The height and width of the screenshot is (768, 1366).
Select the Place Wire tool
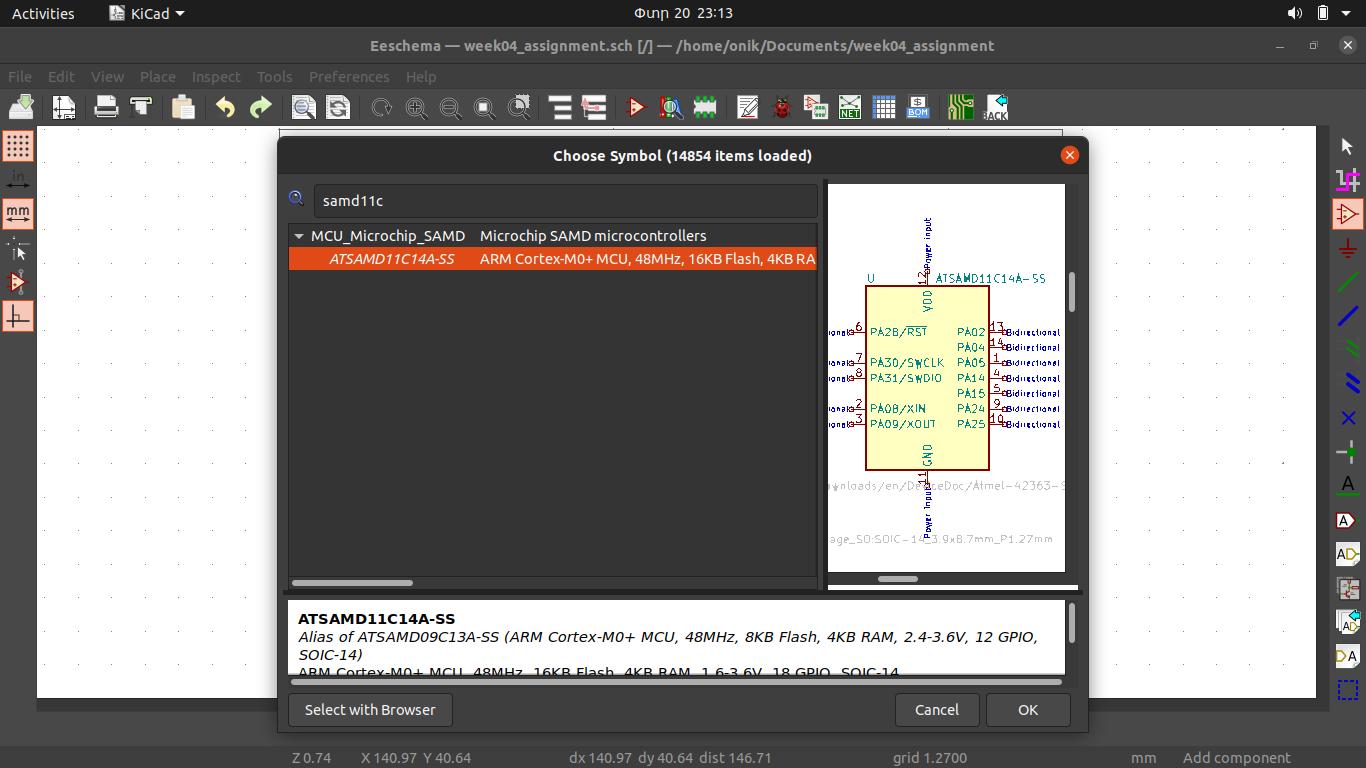point(1347,282)
